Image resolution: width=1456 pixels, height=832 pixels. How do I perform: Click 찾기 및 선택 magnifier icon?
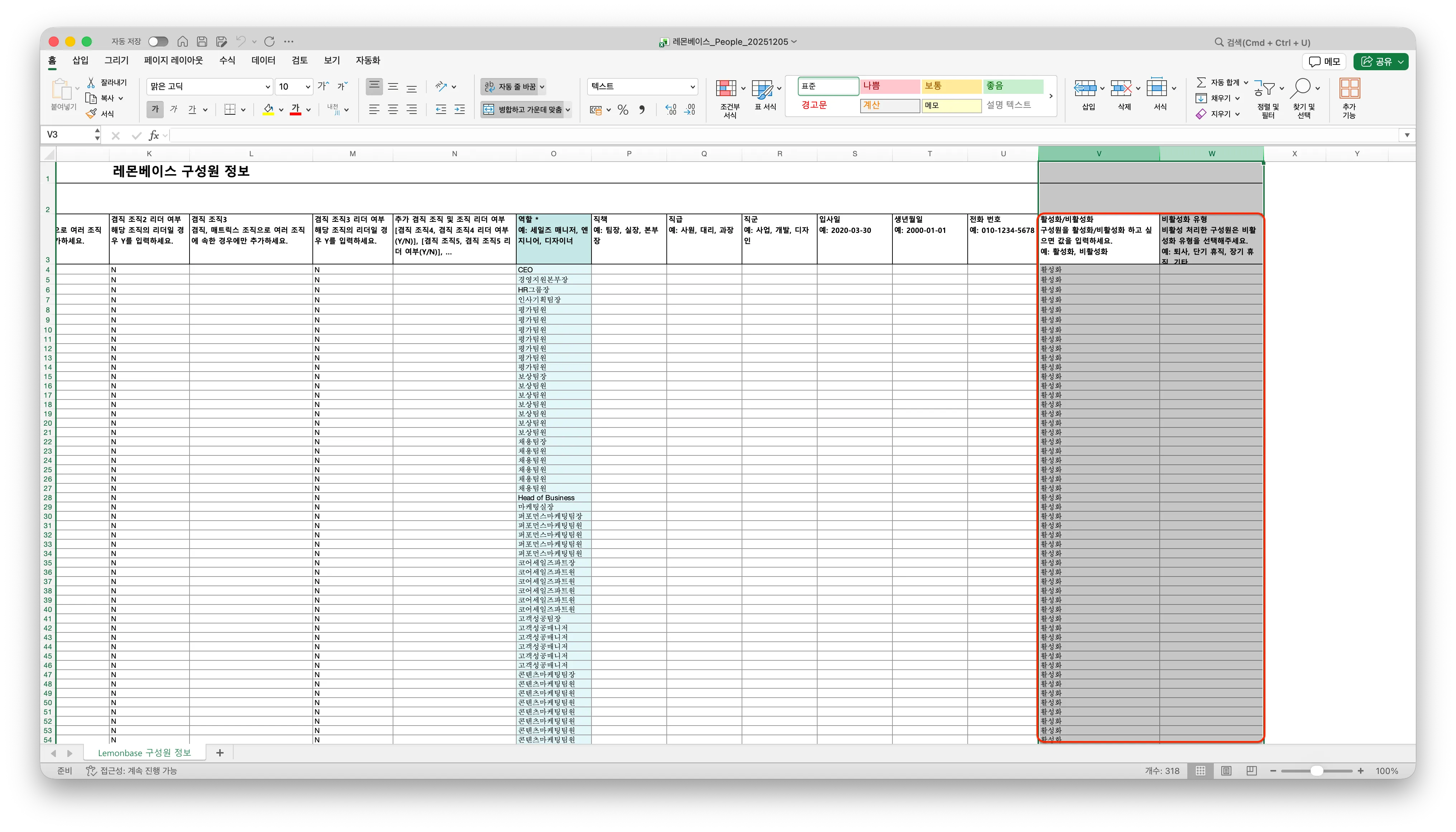1301,88
